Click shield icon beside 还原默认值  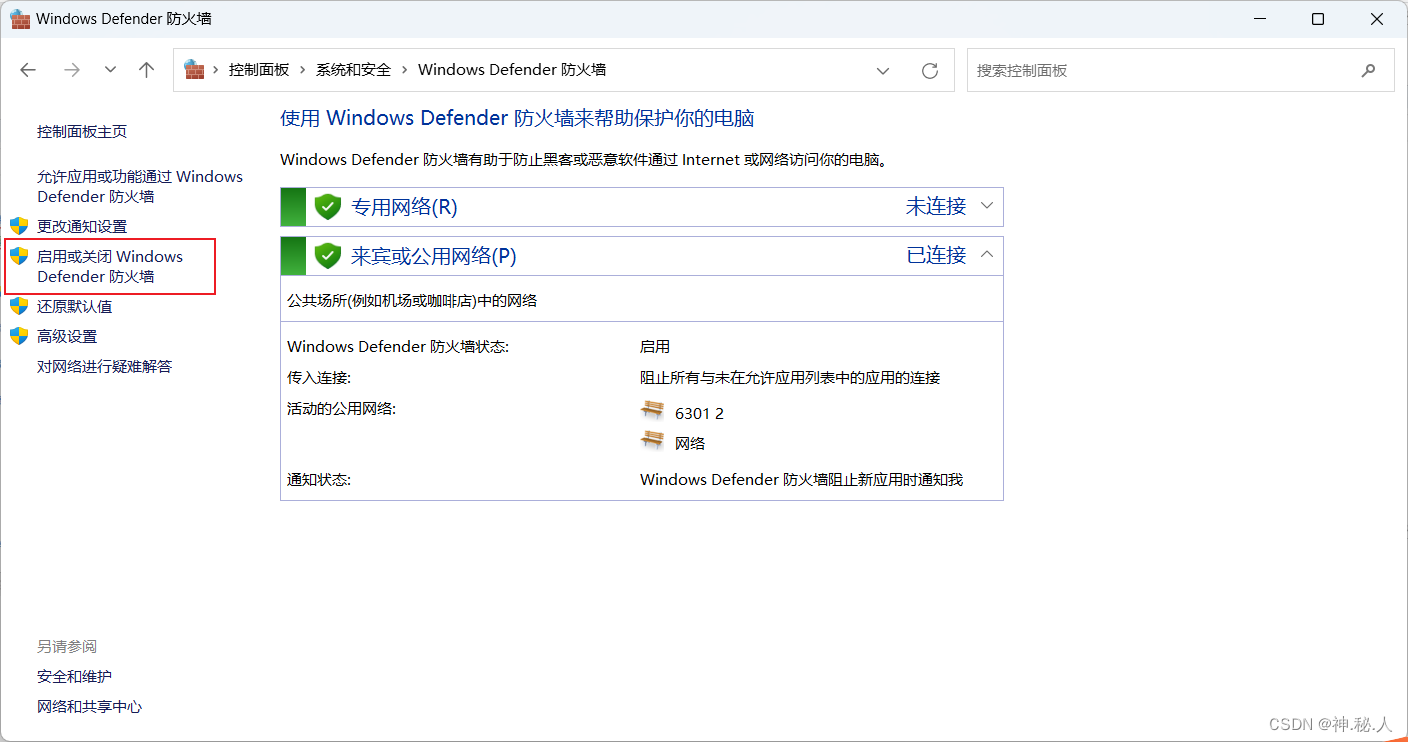coord(19,306)
